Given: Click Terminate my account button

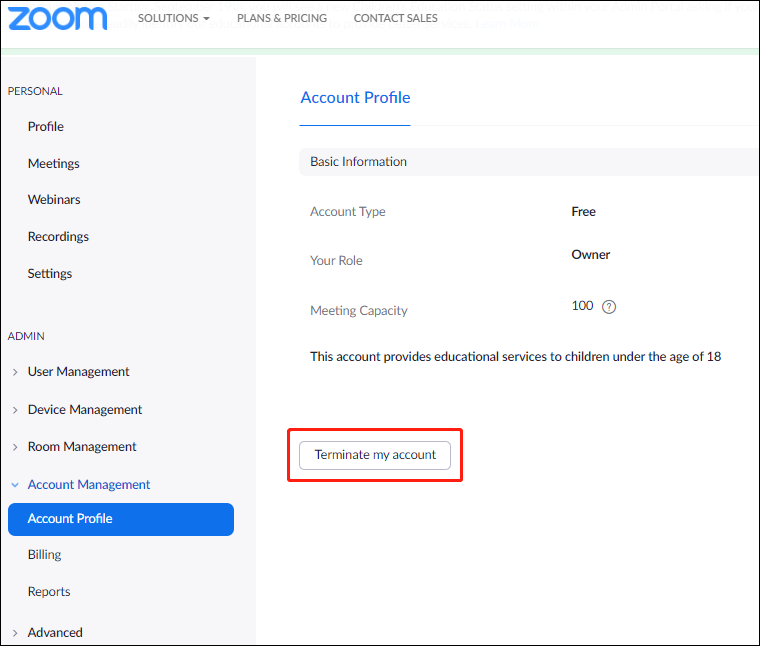Looking at the screenshot, I should point(375,455).
